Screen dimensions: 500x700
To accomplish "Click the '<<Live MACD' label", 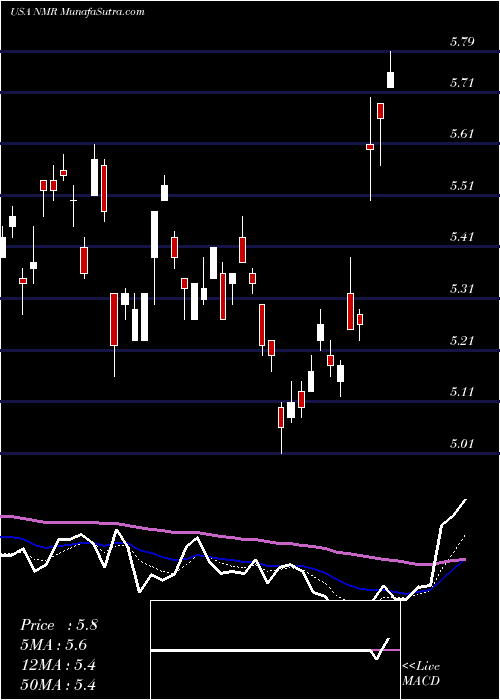I will pyautogui.click(x=421, y=674).
